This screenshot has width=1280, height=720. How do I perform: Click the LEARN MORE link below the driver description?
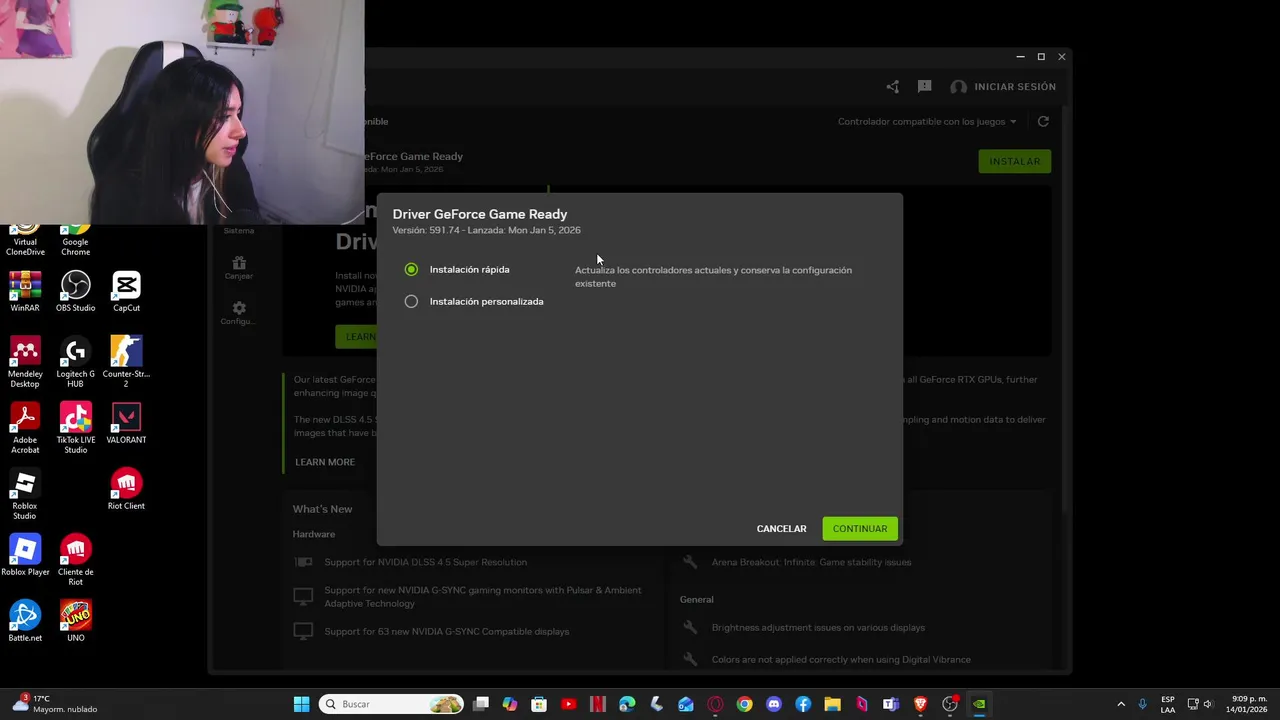coord(325,462)
